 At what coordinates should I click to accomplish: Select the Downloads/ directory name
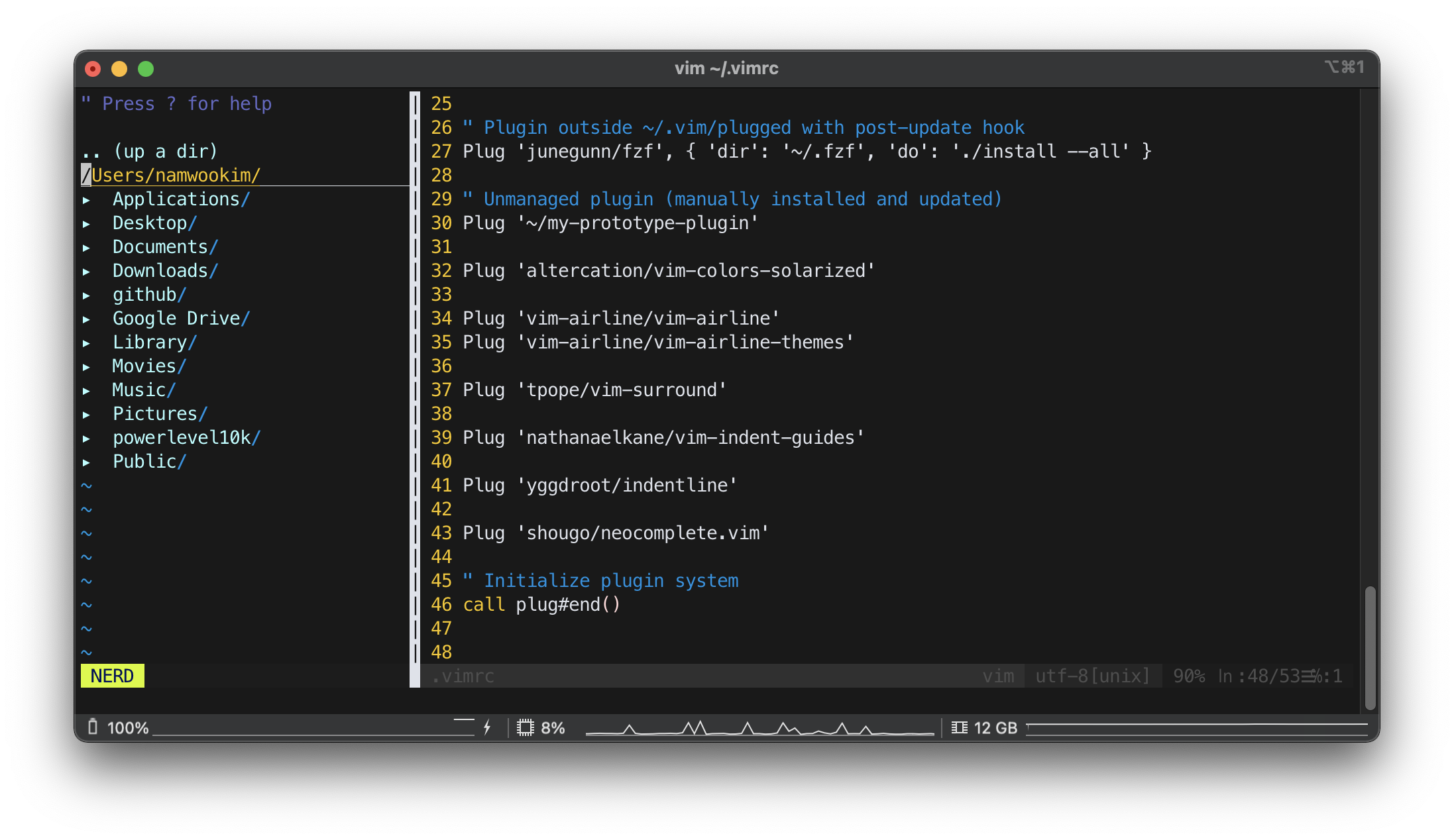[x=165, y=270]
